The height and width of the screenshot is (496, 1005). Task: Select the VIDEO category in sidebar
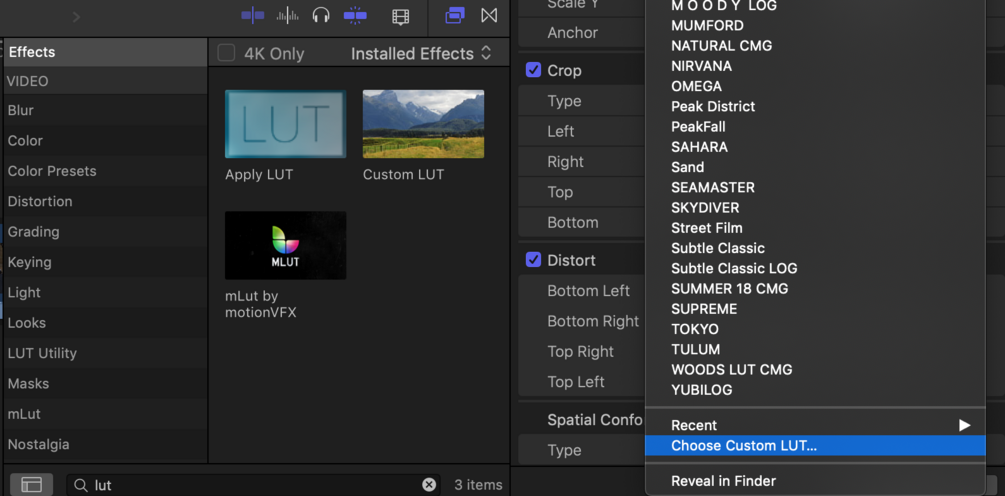[105, 81]
